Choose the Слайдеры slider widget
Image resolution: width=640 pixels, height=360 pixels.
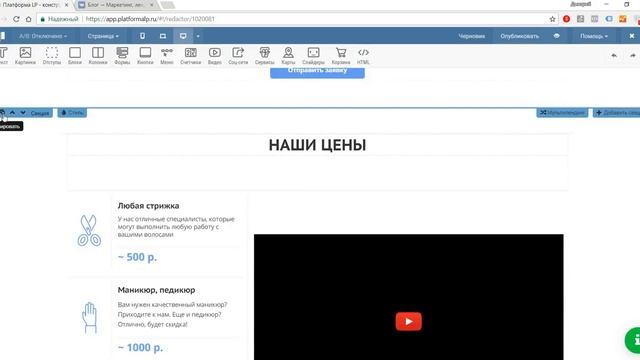click(313, 56)
